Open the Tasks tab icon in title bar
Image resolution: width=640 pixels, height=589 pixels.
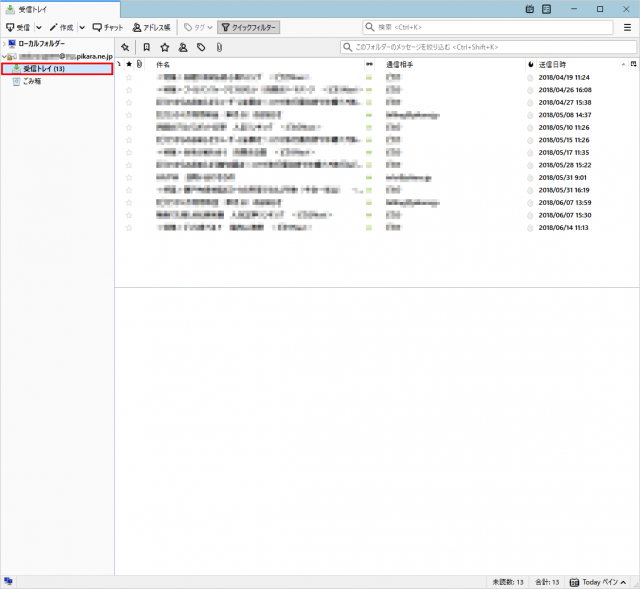[546, 9]
